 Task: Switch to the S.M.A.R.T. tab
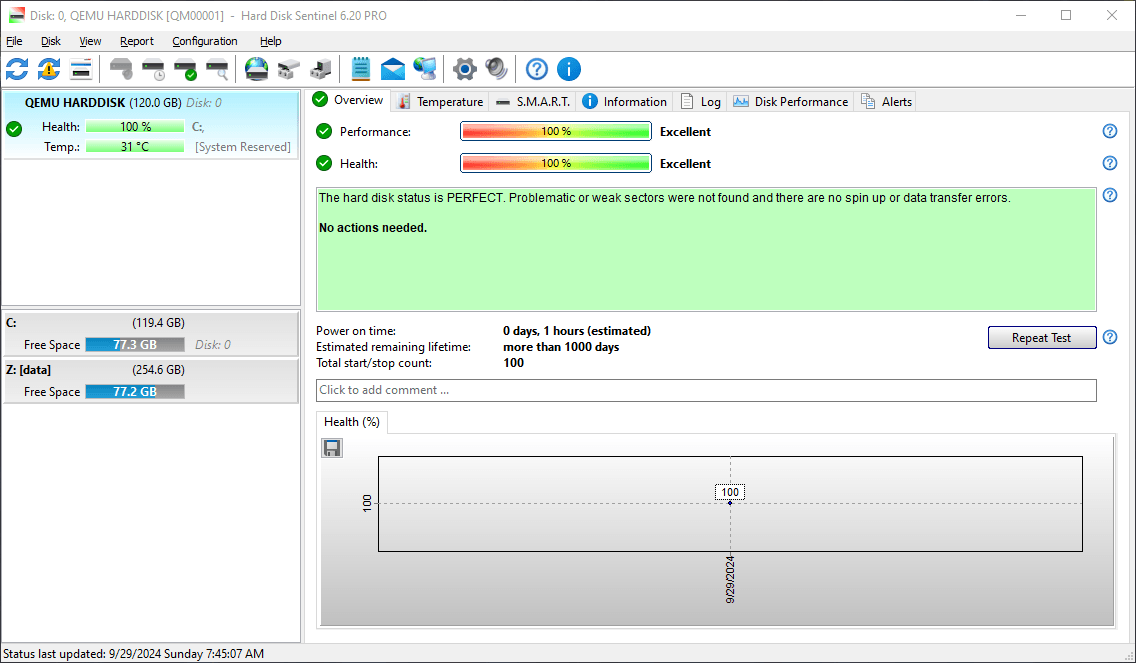point(532,101)
